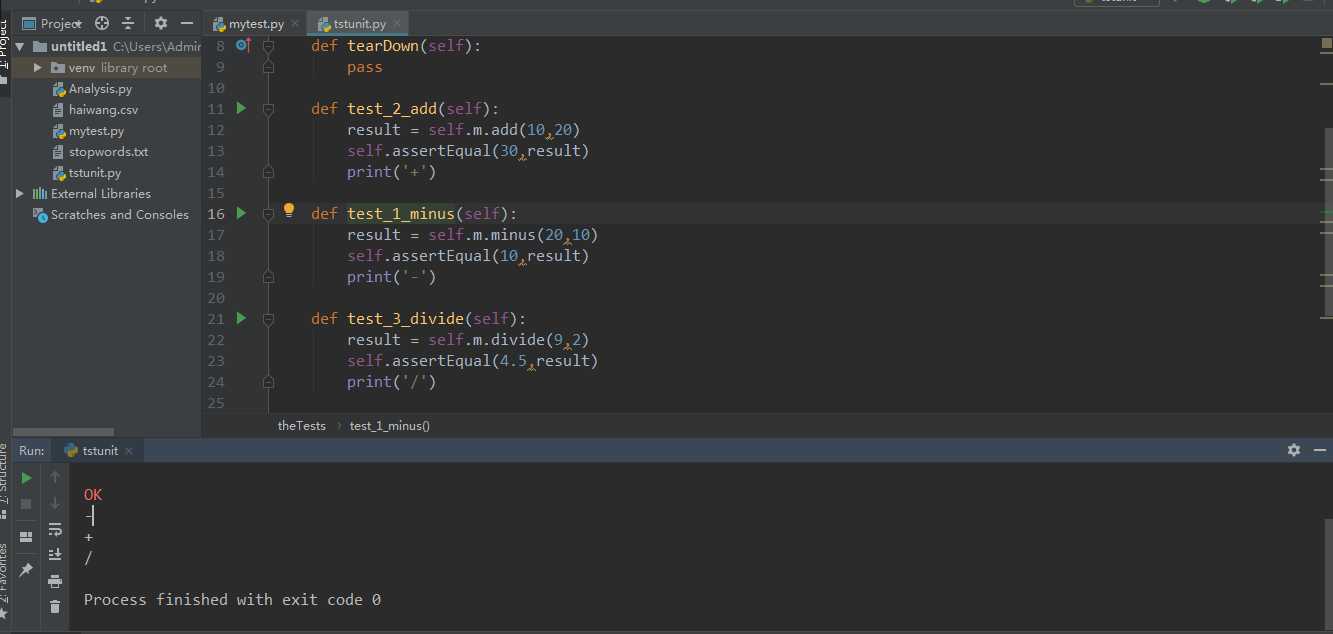Screen dimensions: 1333x634
Task: Click the down arrow in Run panel
Action: (55, 504)
